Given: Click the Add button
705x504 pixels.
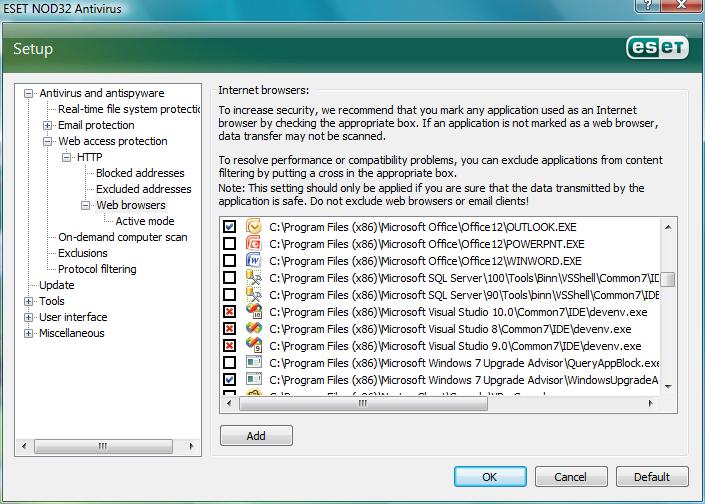Looking at the screenshot, I should (256, 436).
